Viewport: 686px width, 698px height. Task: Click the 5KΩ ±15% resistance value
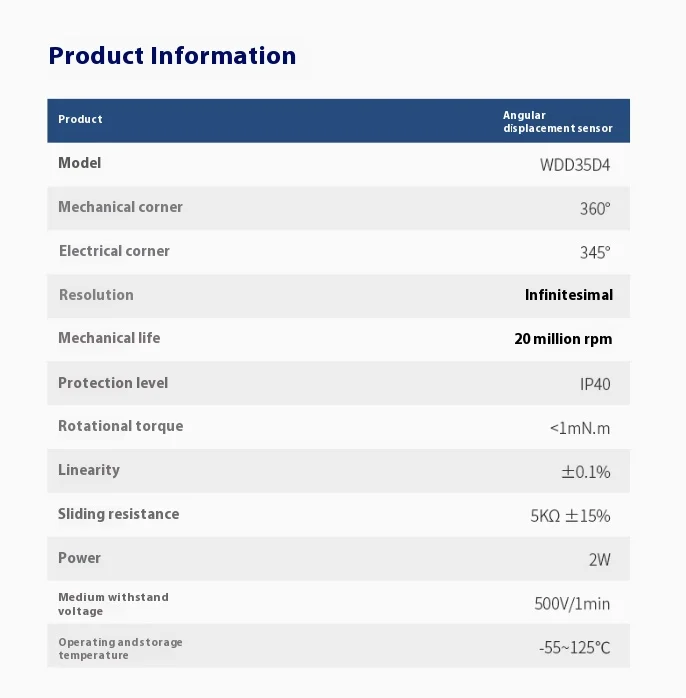click(569, 516)
